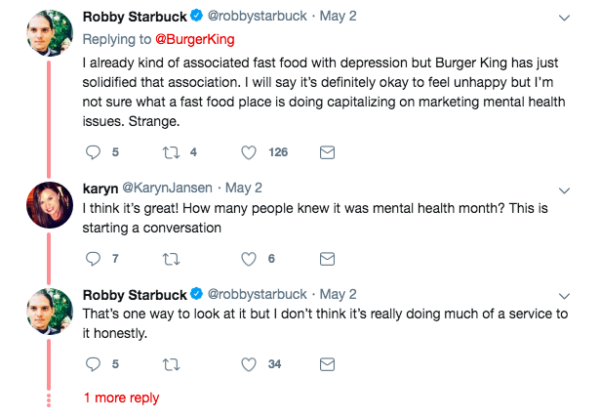
Task: Share karyn's tweet via message envelope
Action: click(327, 259)
